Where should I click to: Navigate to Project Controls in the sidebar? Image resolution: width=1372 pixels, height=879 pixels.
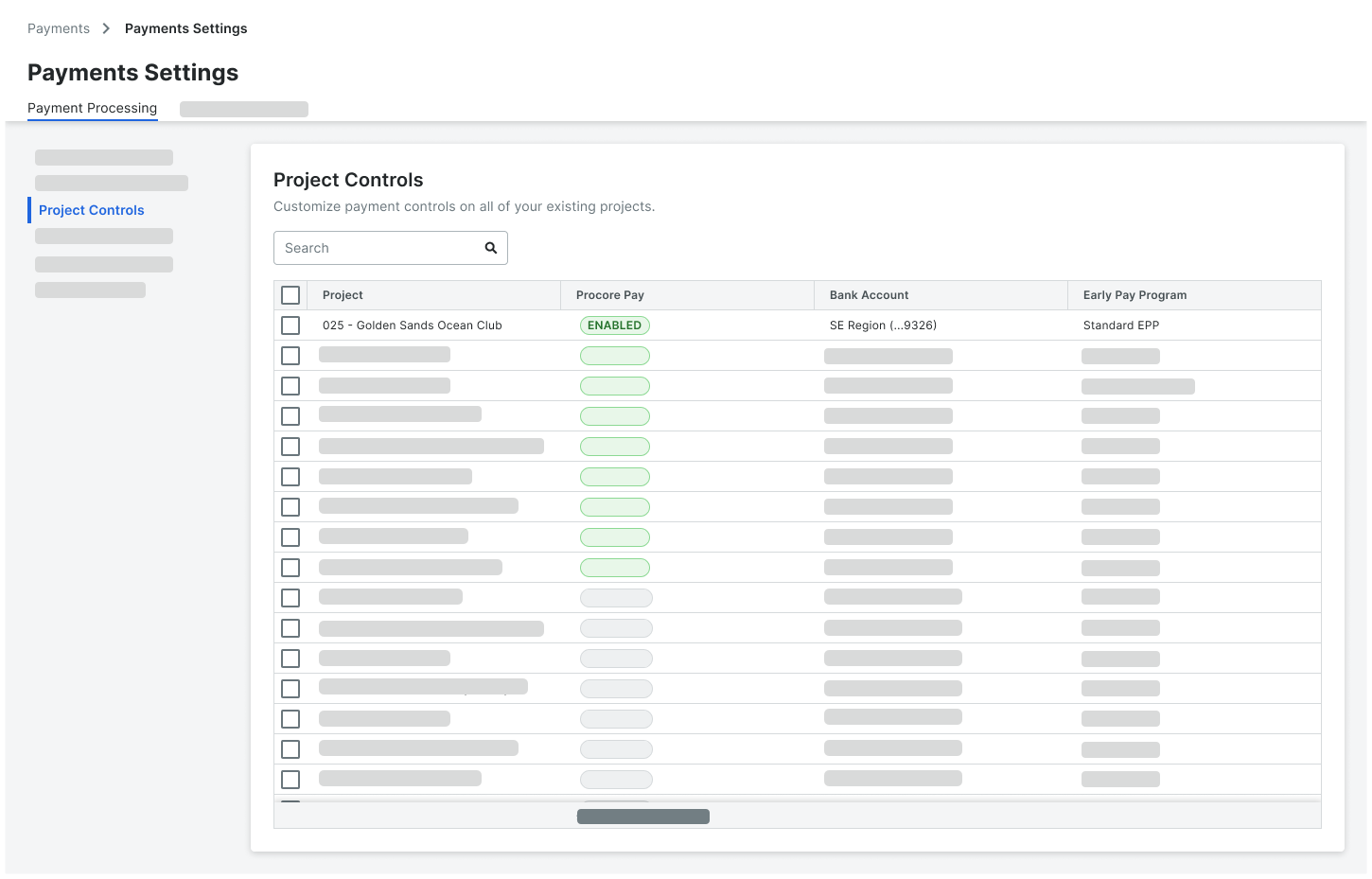pyautogui.click(x=91, y=209)
